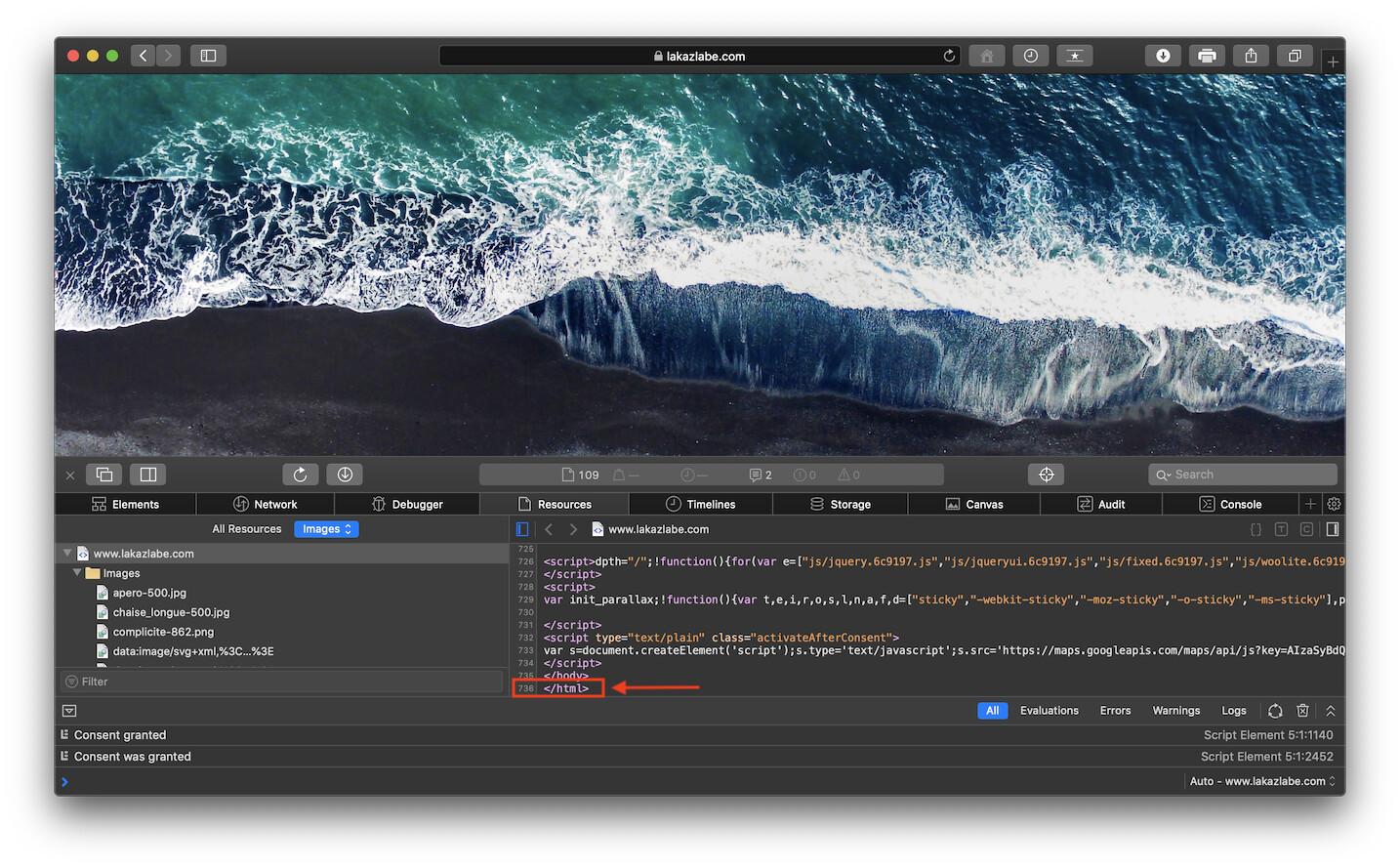Toggle the details sidebar on the right
Viewport: 1400px width, 868px height.
point(1332,529)
